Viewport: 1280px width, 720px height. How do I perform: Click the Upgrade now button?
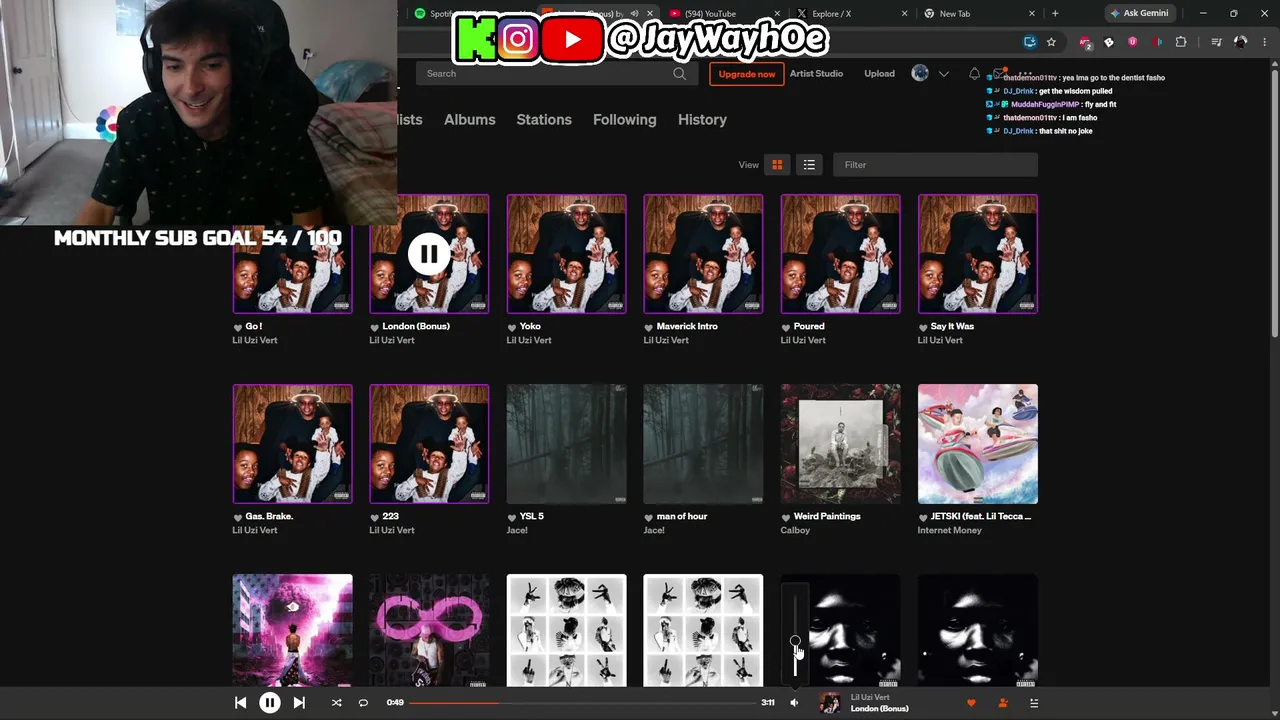(747, 74)
